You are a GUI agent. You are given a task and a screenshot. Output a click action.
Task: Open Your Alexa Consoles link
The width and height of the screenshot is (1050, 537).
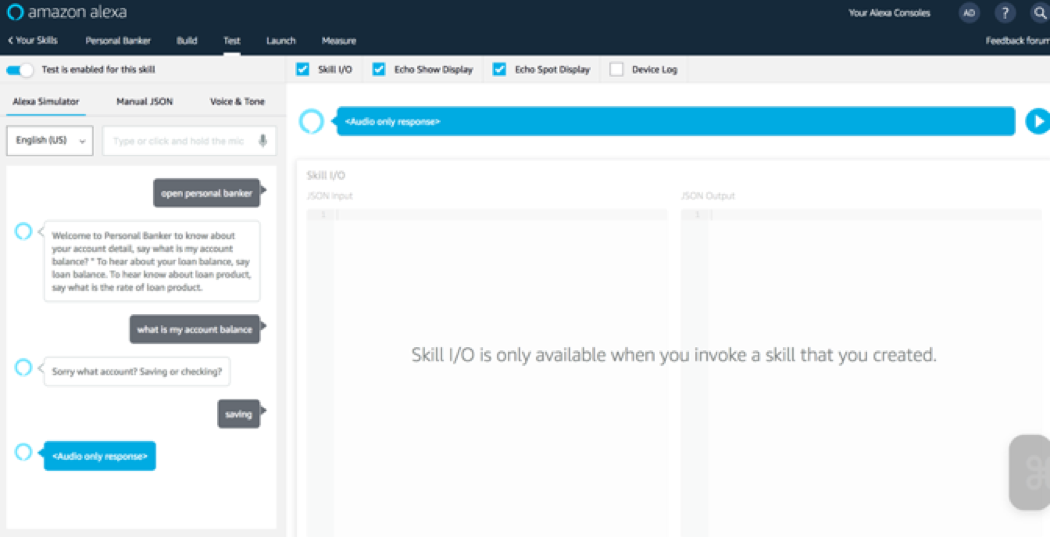pyautogui.click(x=889, y=13)
